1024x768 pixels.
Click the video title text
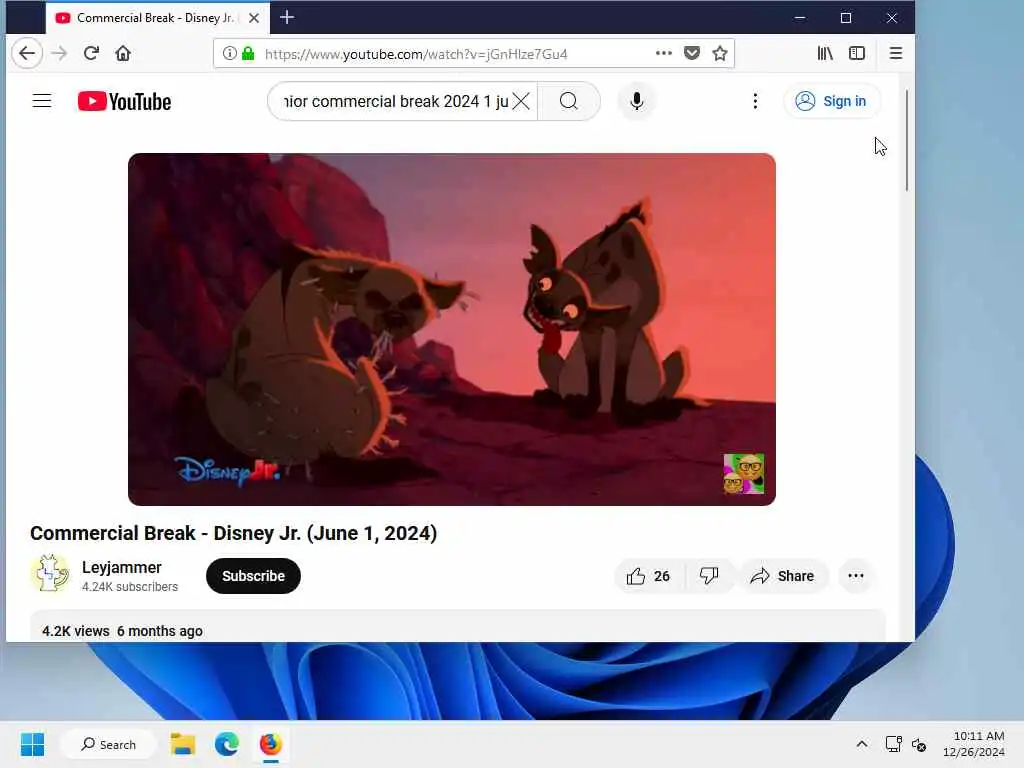click(233, 533)
